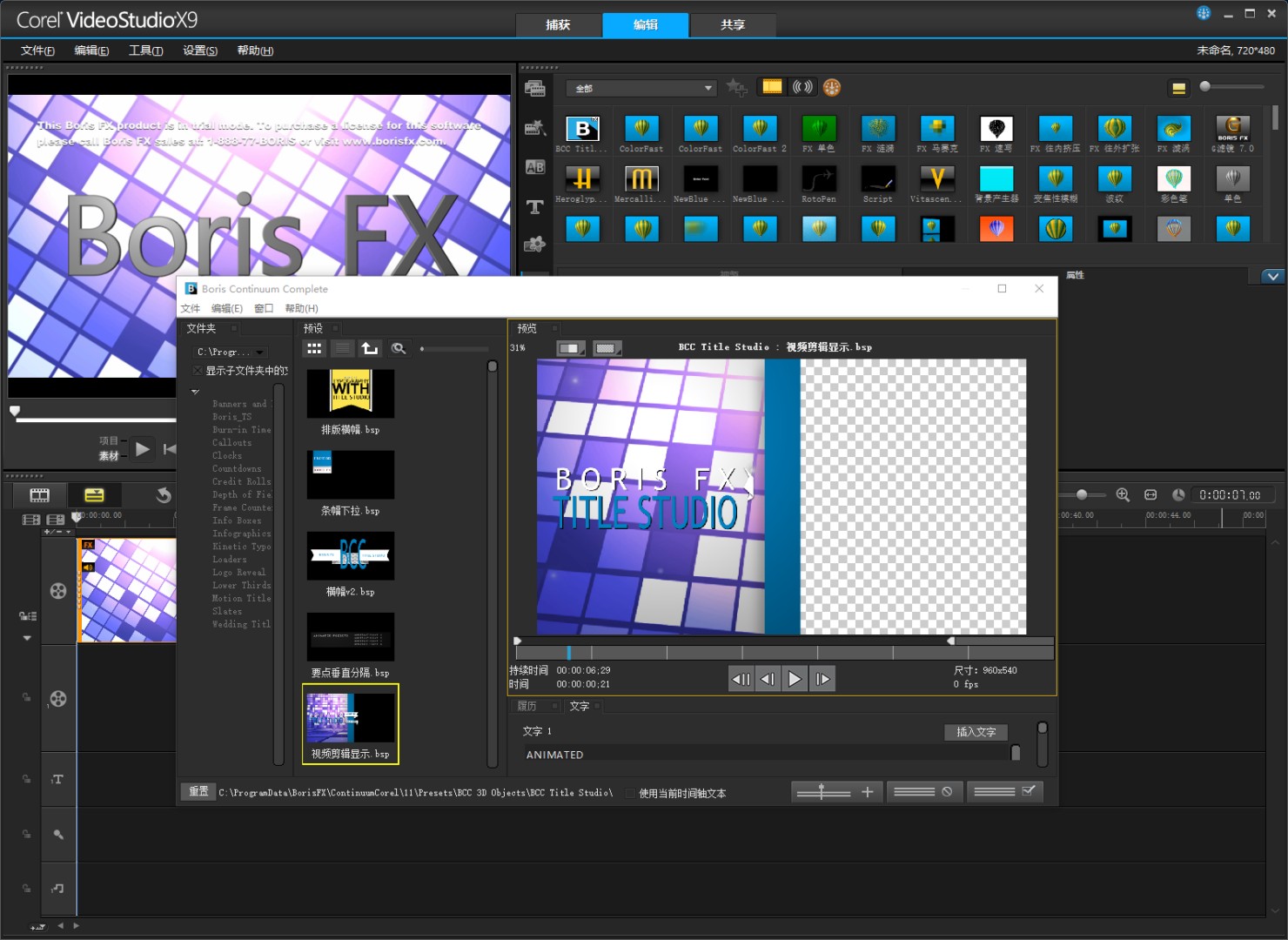Image resolution: width=1288 pixels, height=940 pixels.
Task: Switch to the 编辑 tab
Action: [x=646, y=24]
